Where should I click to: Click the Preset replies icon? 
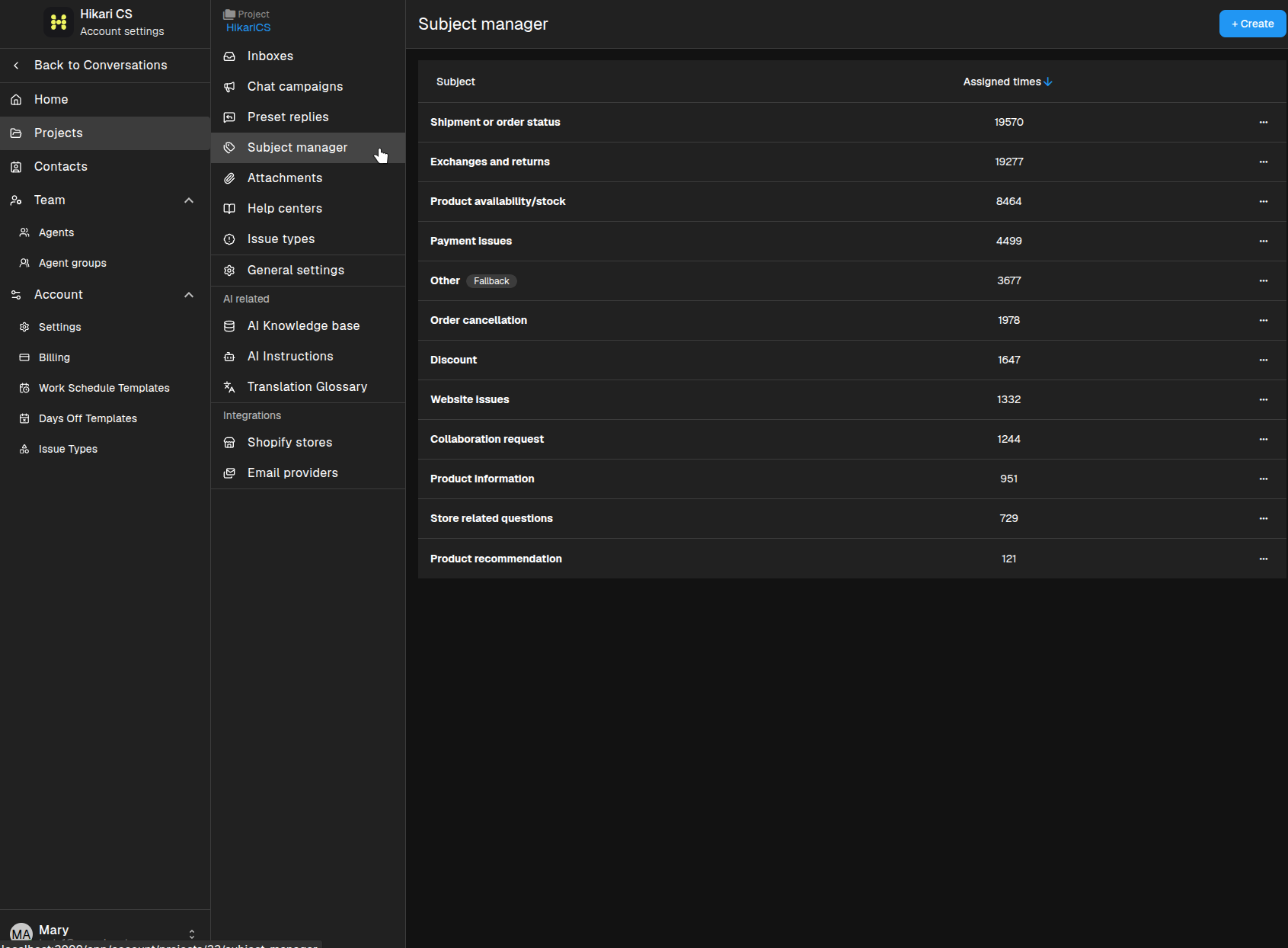(x=229, y=117)
